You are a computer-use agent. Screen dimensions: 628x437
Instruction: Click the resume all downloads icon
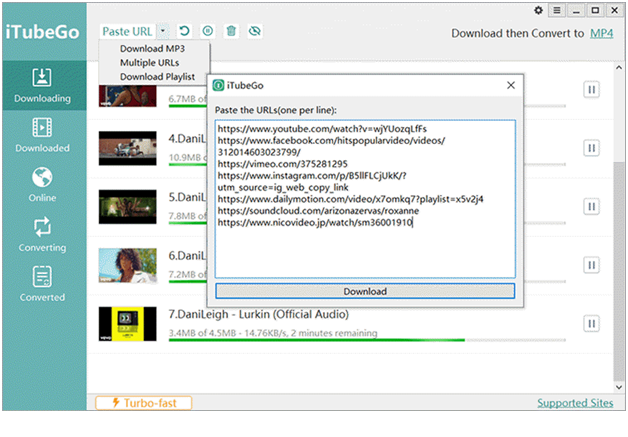point(184,31)
